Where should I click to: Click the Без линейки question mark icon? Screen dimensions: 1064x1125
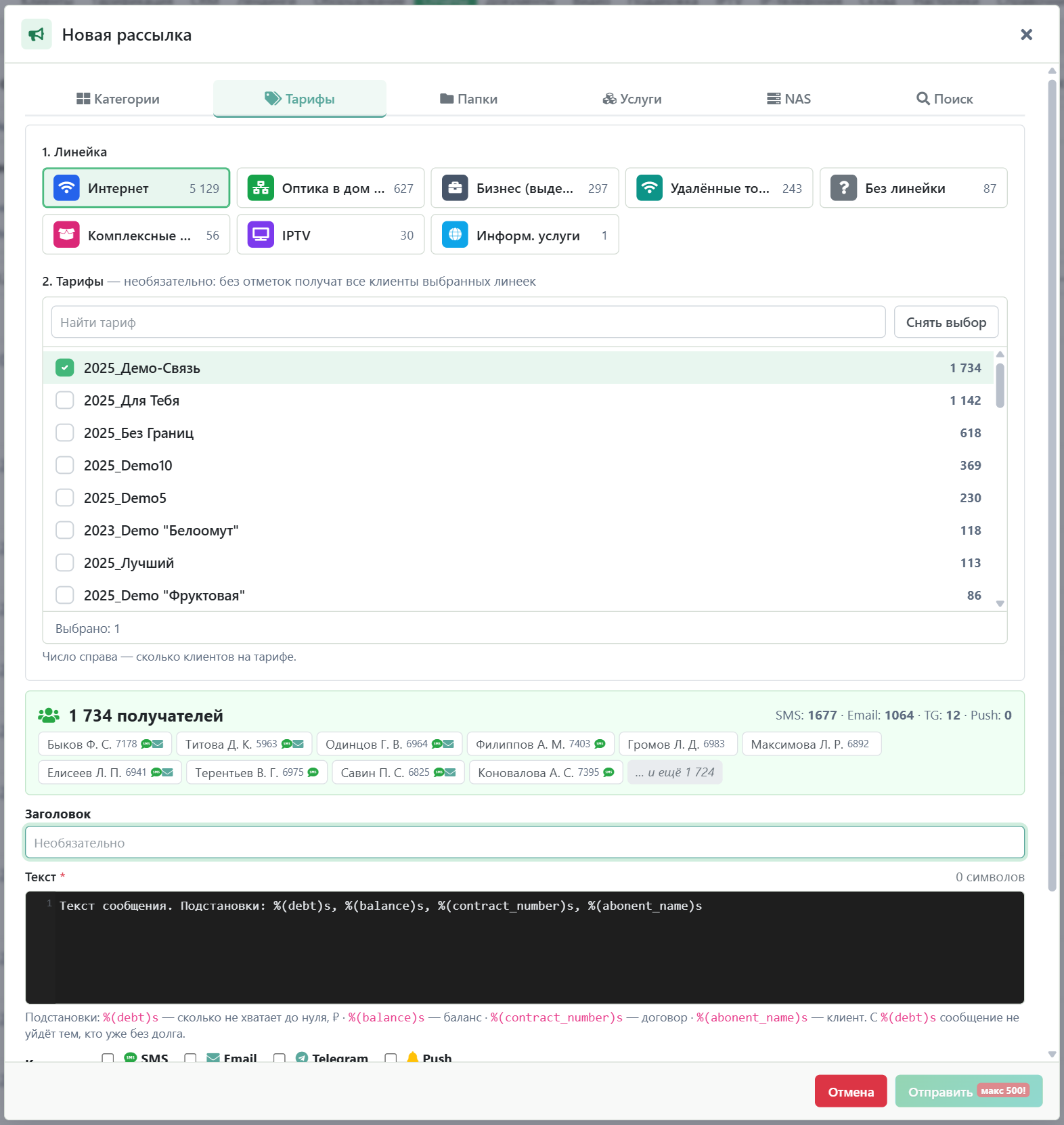coord(843,188)
